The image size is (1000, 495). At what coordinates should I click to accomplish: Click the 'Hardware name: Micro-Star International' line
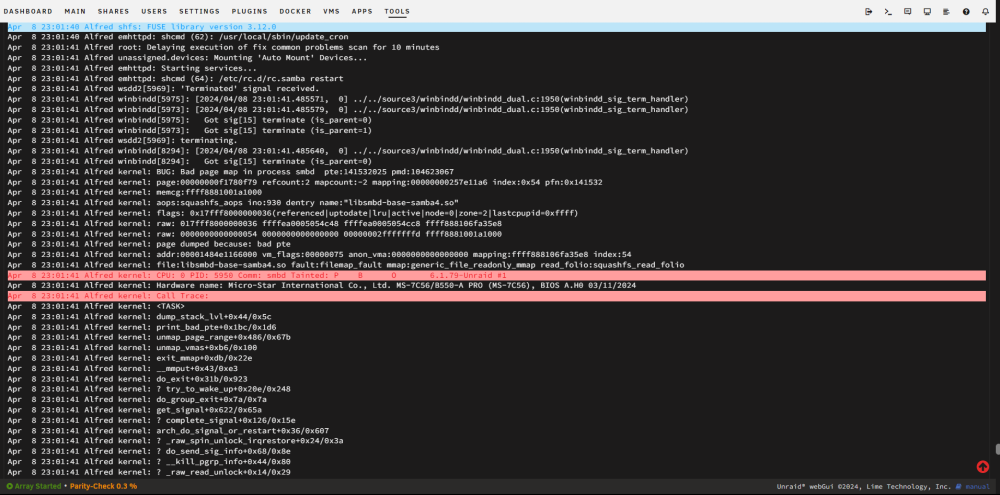tap(321, 286)
